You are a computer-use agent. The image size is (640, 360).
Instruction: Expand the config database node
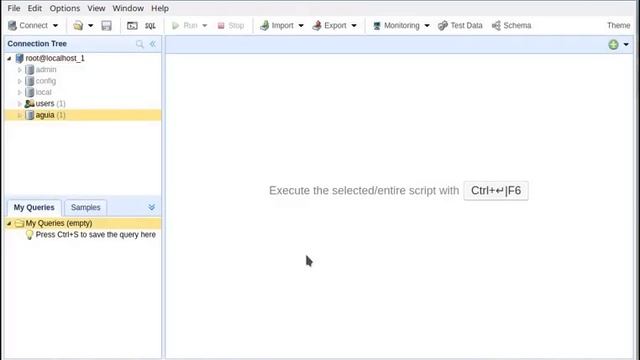click(19, 81)
